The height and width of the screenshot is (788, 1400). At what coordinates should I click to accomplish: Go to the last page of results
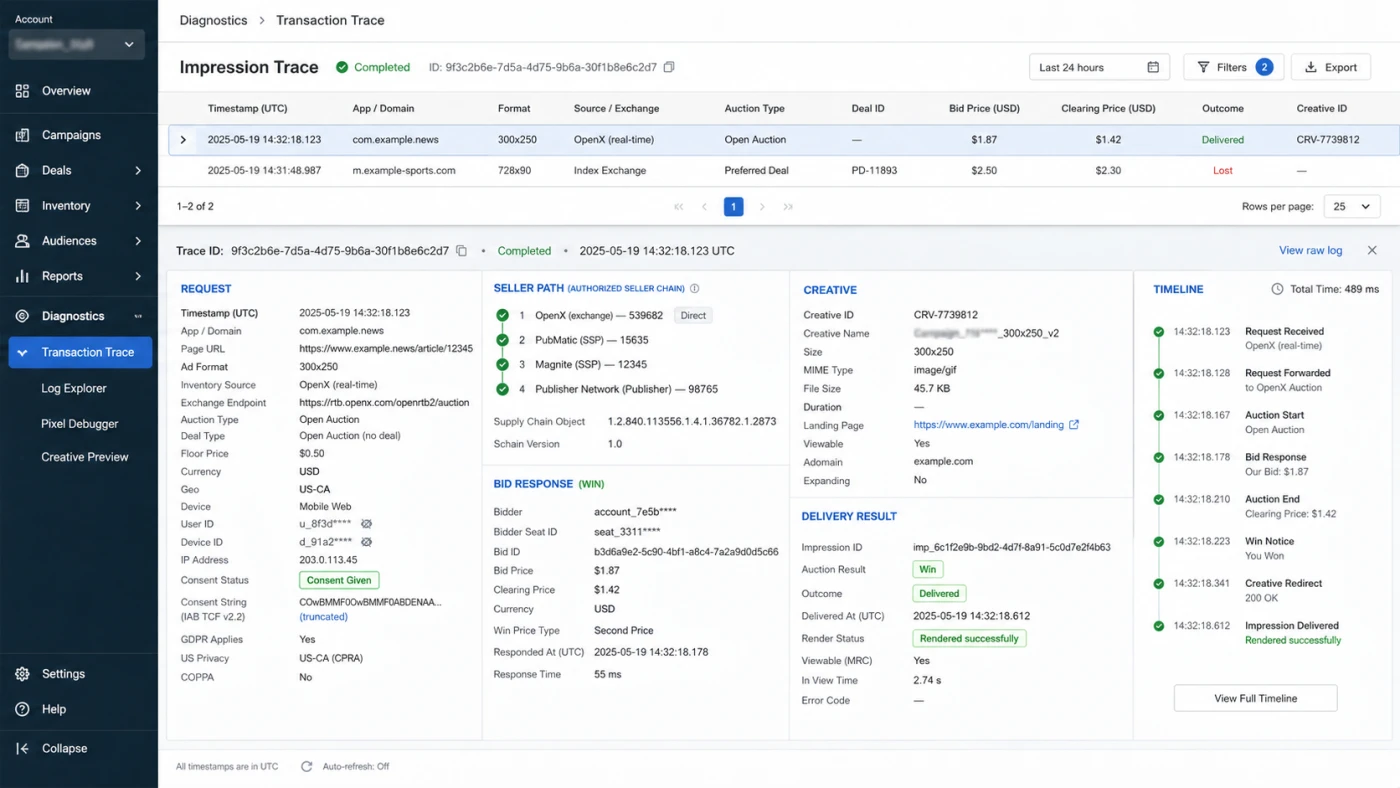788,207
